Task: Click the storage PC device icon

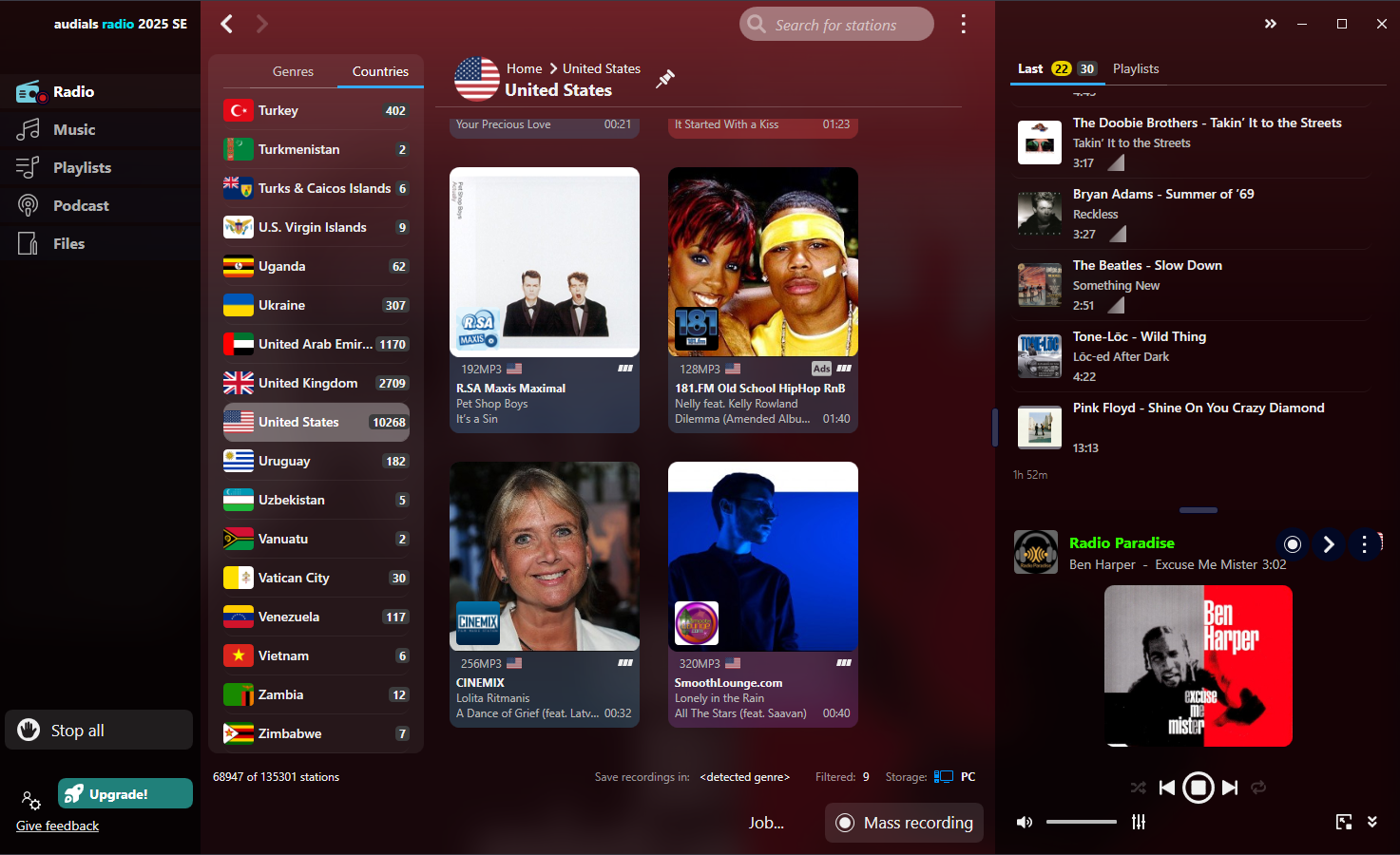Action: click(x=944, y=777)
